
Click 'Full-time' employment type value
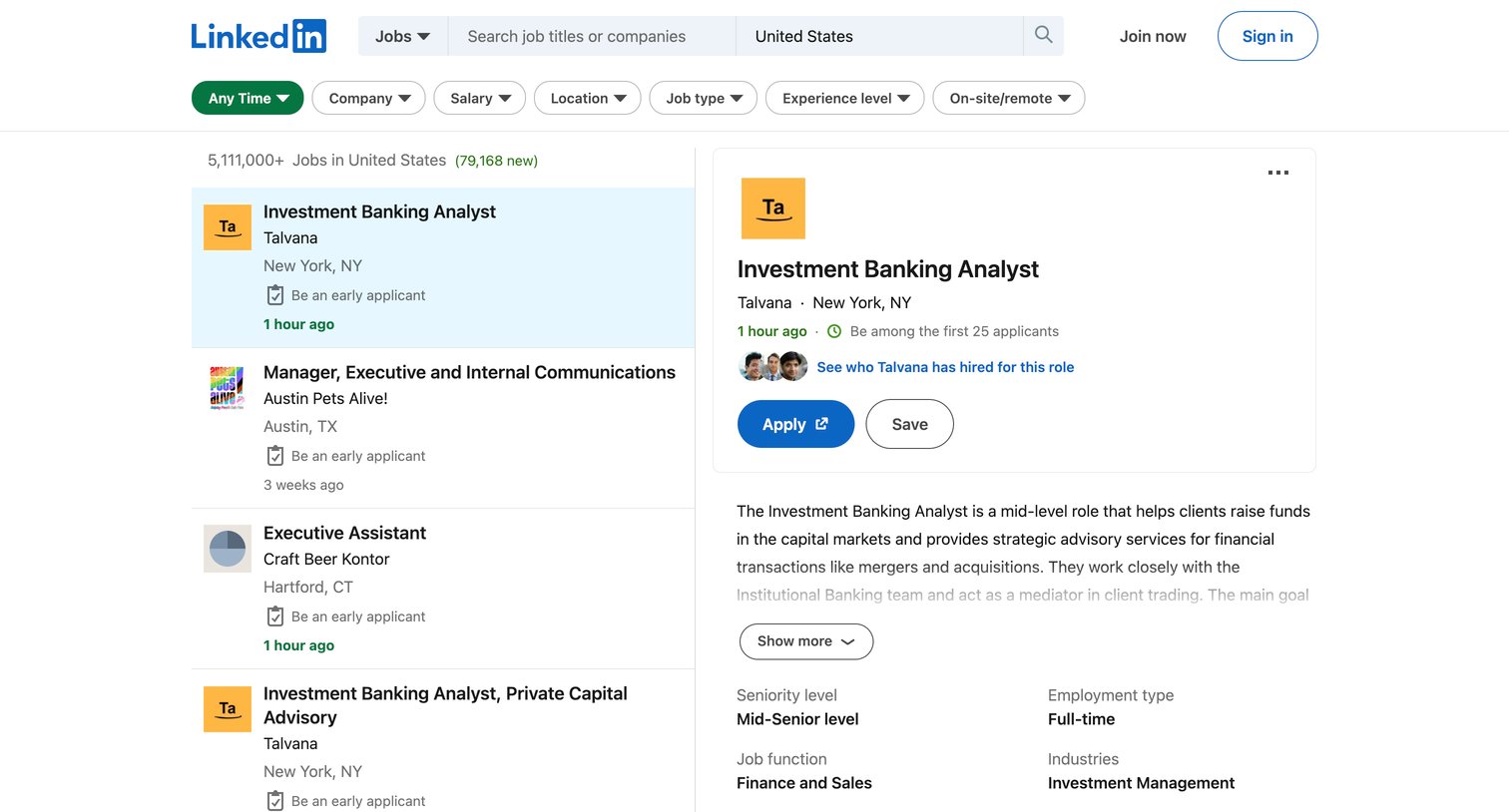[1081, 719]
